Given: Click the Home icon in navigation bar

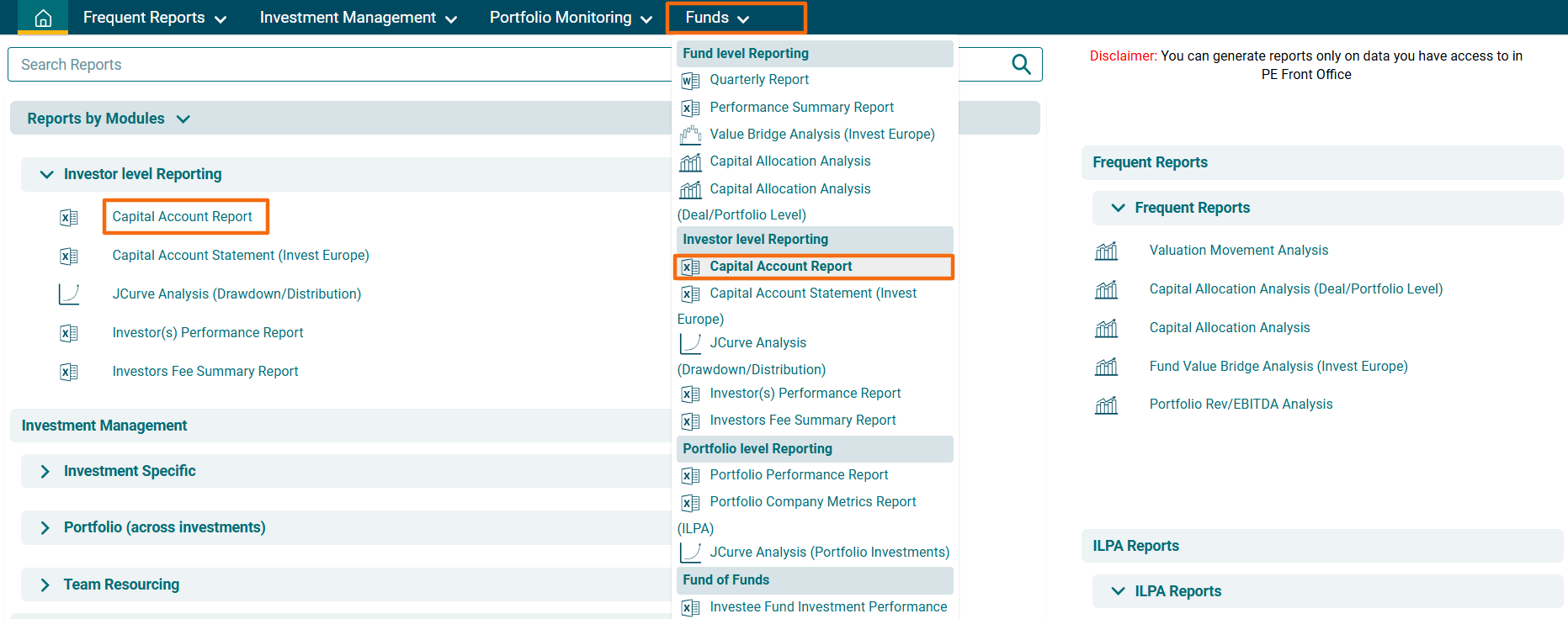Looking at the screenshot, I should (43, 18).
